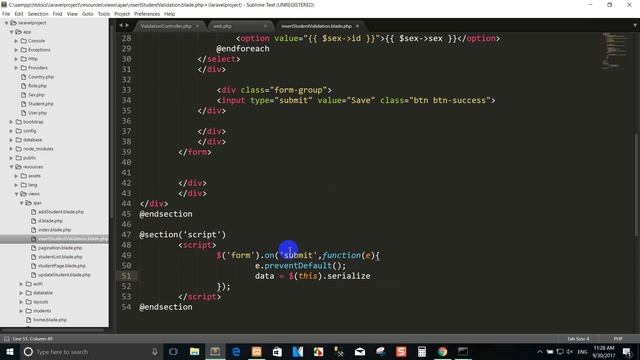The height and width of the screenshot is (360, 640).
Task: Open Student.php in the sidebar
Action: pyautogui.click(x=40, y=104)
